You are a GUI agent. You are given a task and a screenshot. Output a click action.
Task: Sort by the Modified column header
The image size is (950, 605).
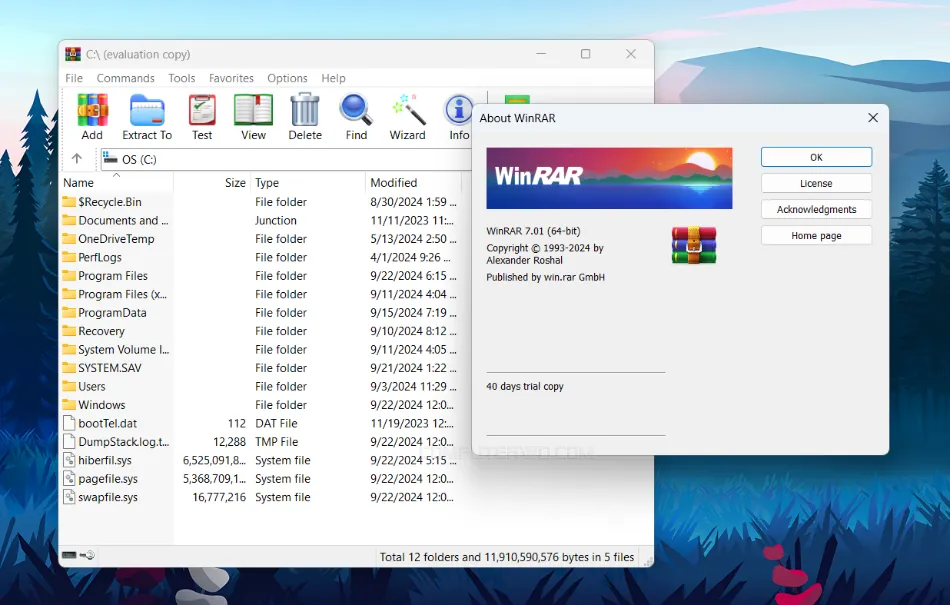413,182
